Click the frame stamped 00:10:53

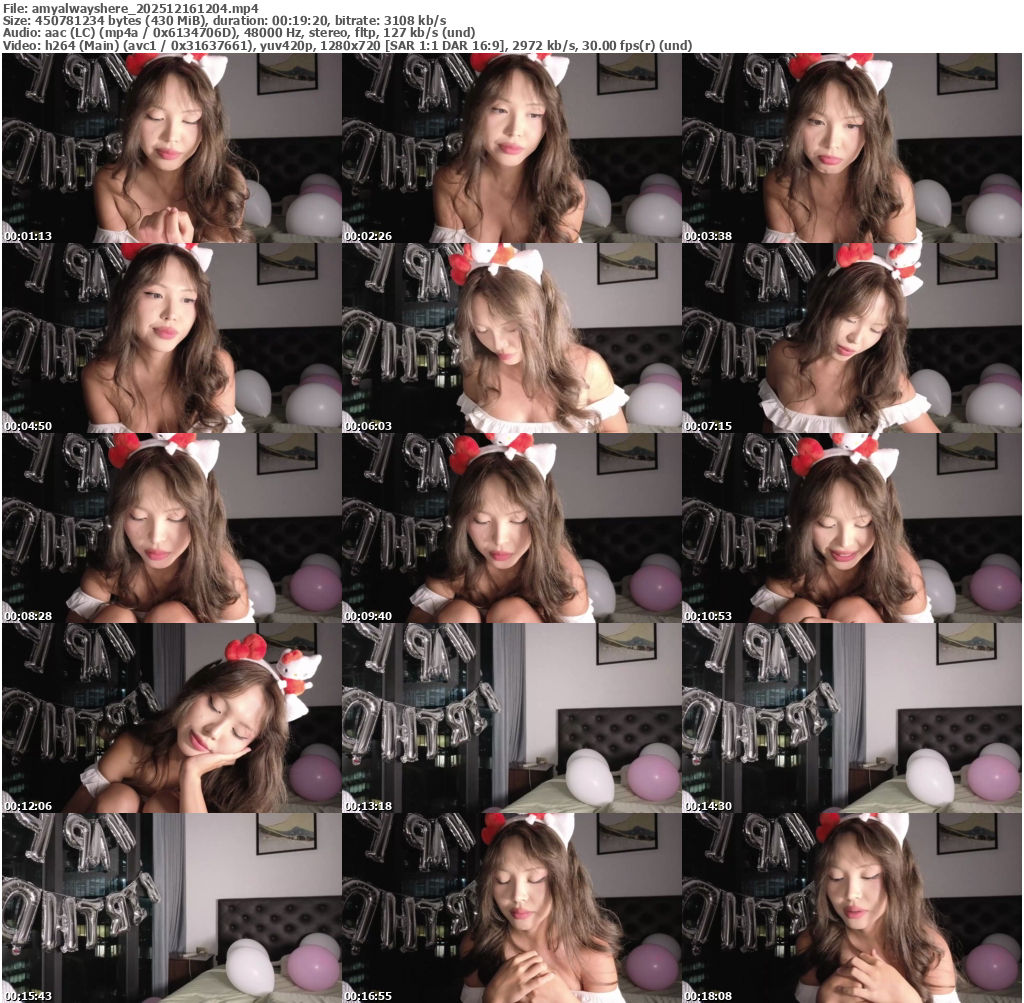click(x=852, y=528)
